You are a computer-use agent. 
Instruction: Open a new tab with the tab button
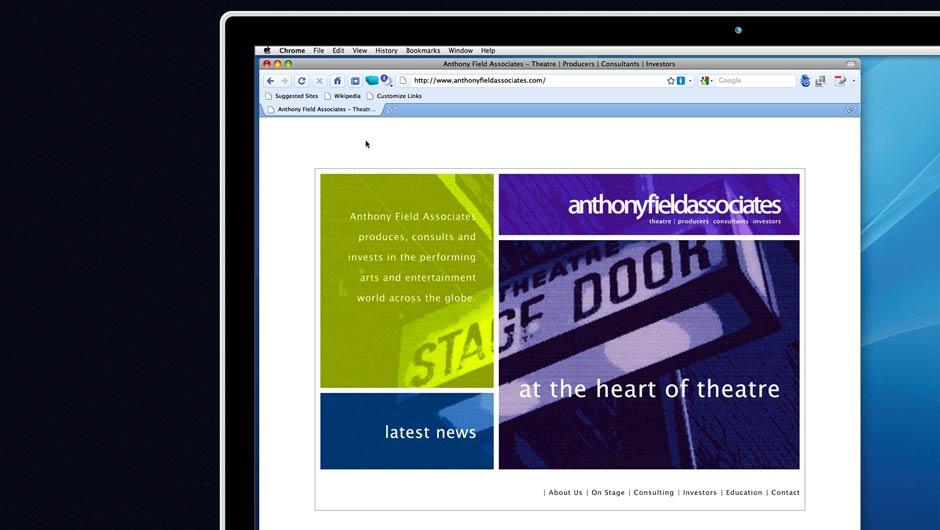(x=392, y=110)
